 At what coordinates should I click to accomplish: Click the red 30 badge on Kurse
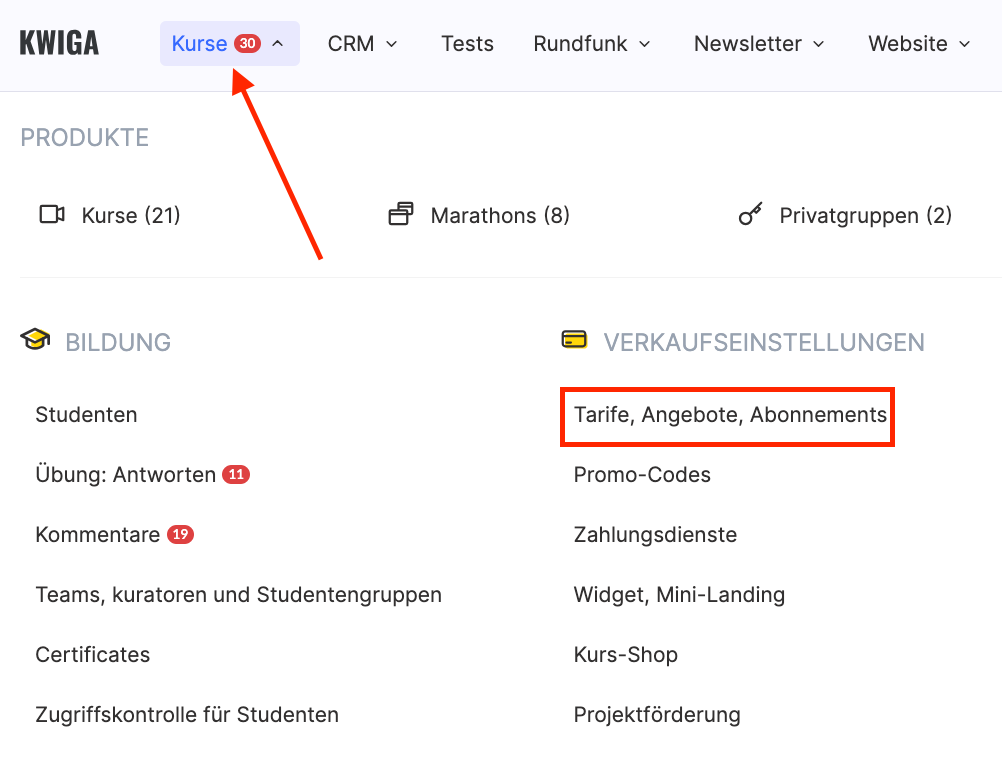(x=247, y=44)
